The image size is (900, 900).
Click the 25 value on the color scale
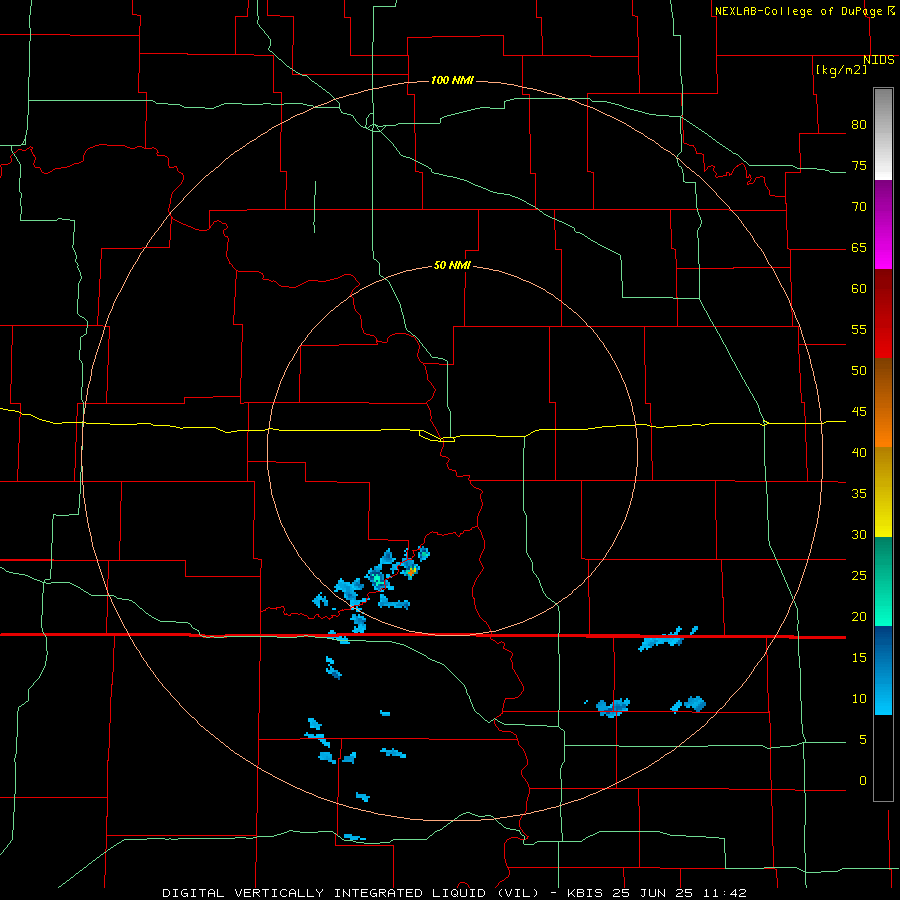[x=859, y=576]
